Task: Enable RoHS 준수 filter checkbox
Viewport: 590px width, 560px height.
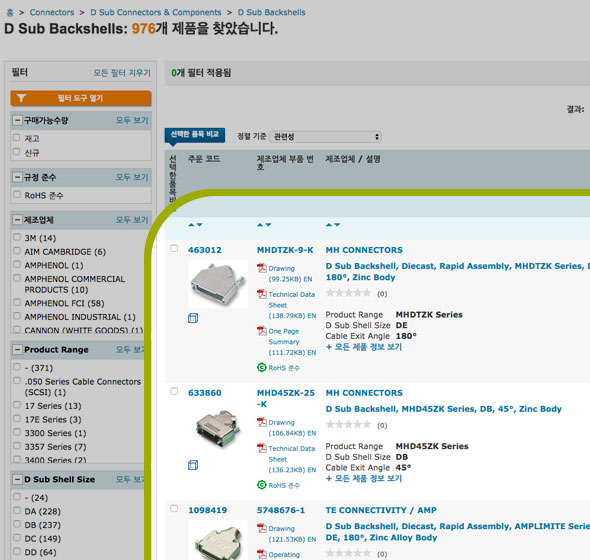Action: pos(17,195)
